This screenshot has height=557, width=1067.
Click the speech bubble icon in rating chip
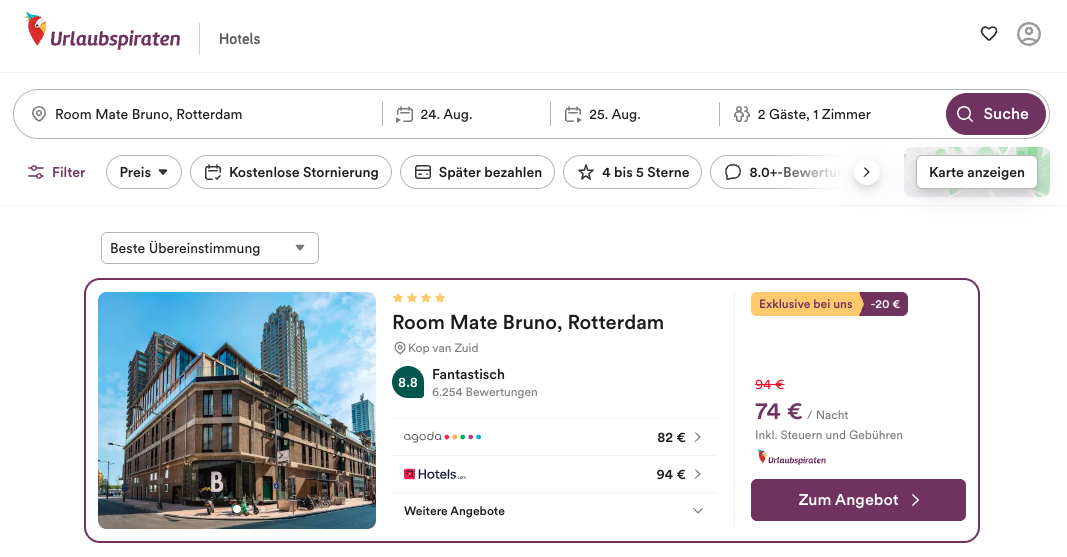[x=733, y=173]
